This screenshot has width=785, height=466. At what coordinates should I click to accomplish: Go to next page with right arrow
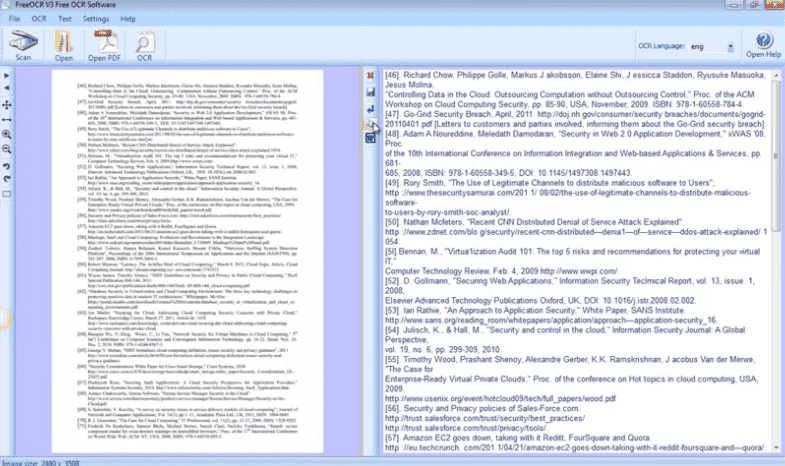coord(7,76)
